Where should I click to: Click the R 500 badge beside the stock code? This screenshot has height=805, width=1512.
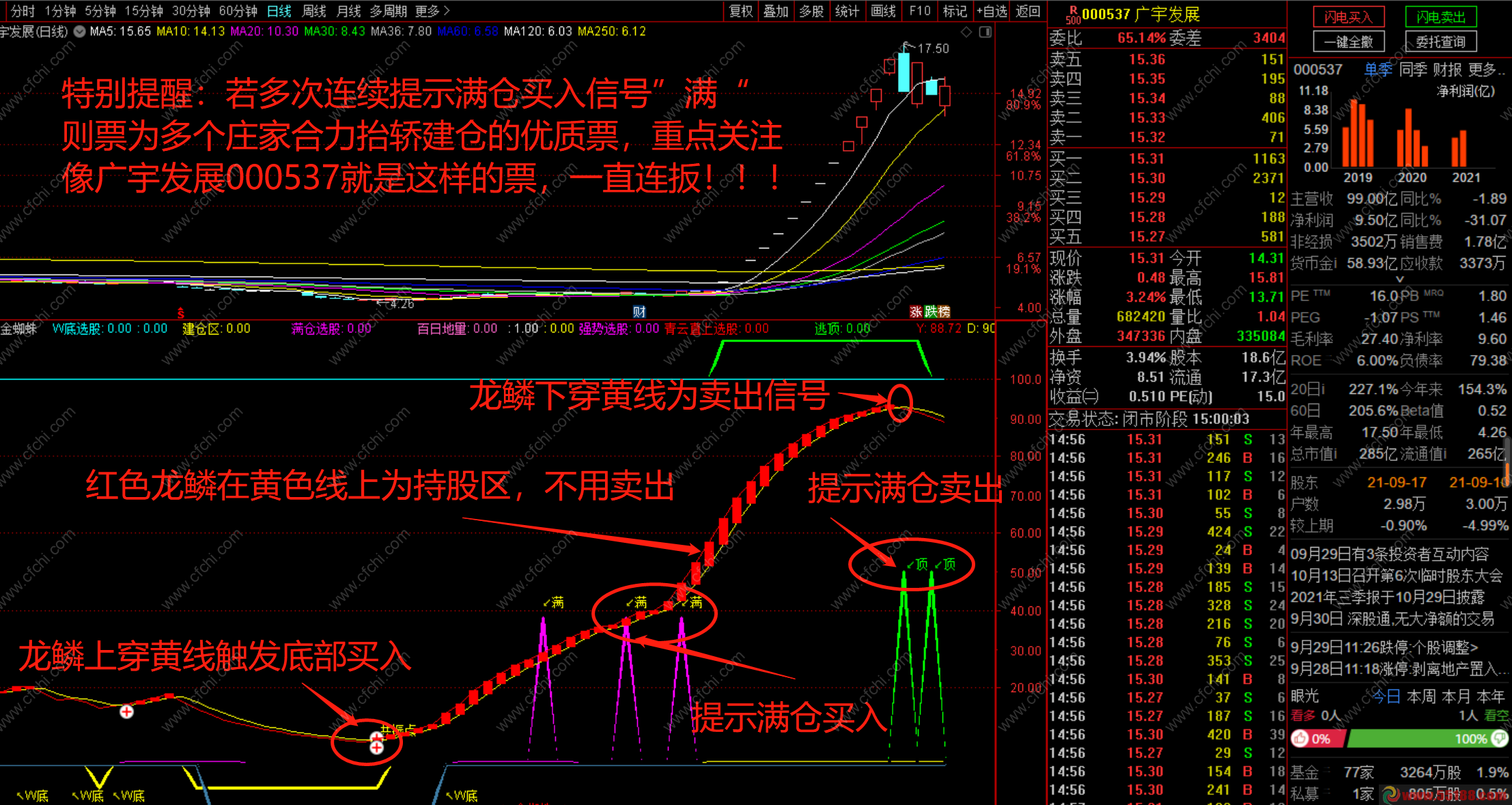1073,15
